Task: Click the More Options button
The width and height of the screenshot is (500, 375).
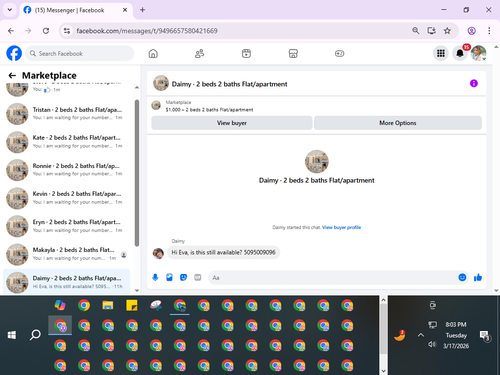Action: pos(398,123)
